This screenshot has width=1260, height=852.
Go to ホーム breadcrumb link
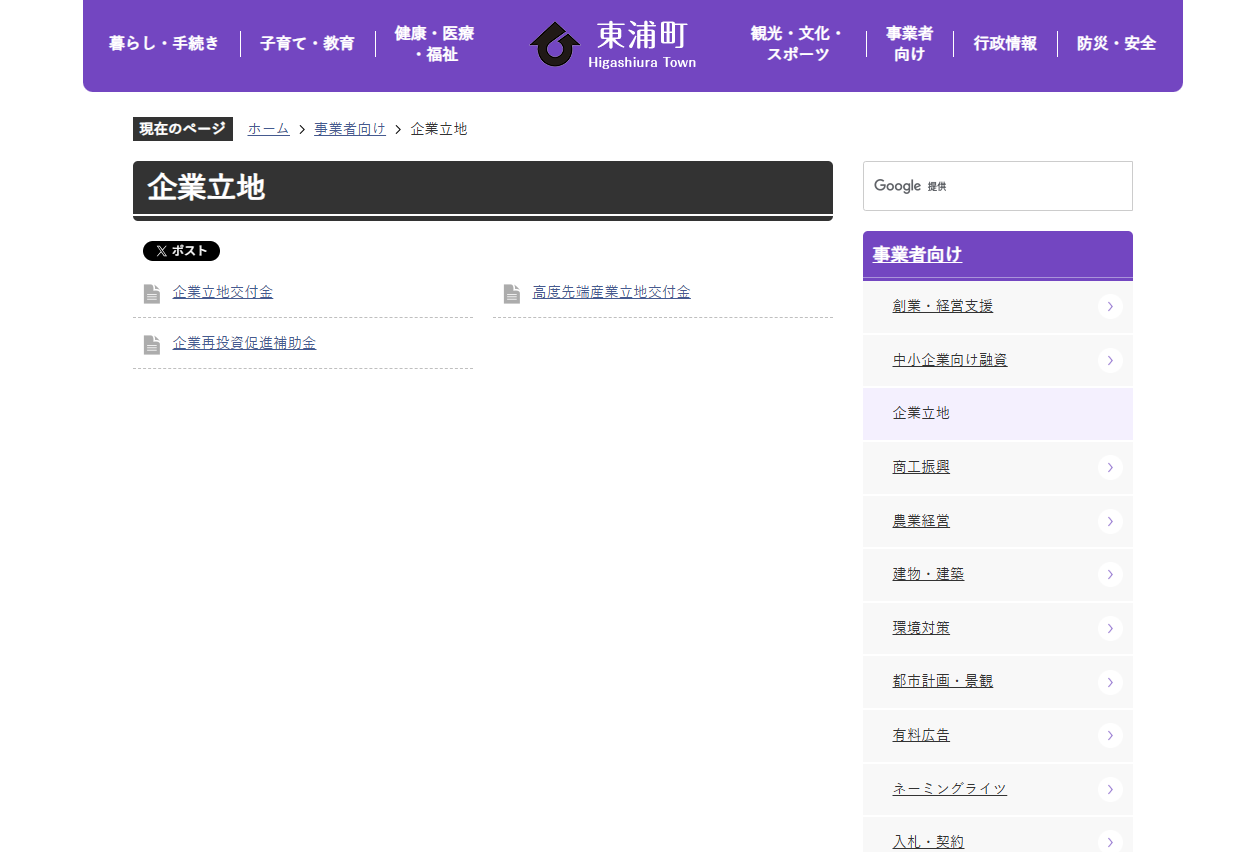tap(269, 129)
